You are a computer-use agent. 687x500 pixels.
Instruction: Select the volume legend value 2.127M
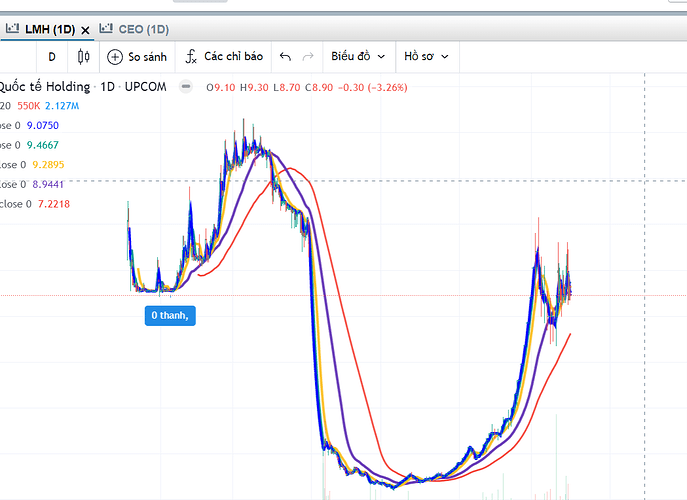(62, 106)
